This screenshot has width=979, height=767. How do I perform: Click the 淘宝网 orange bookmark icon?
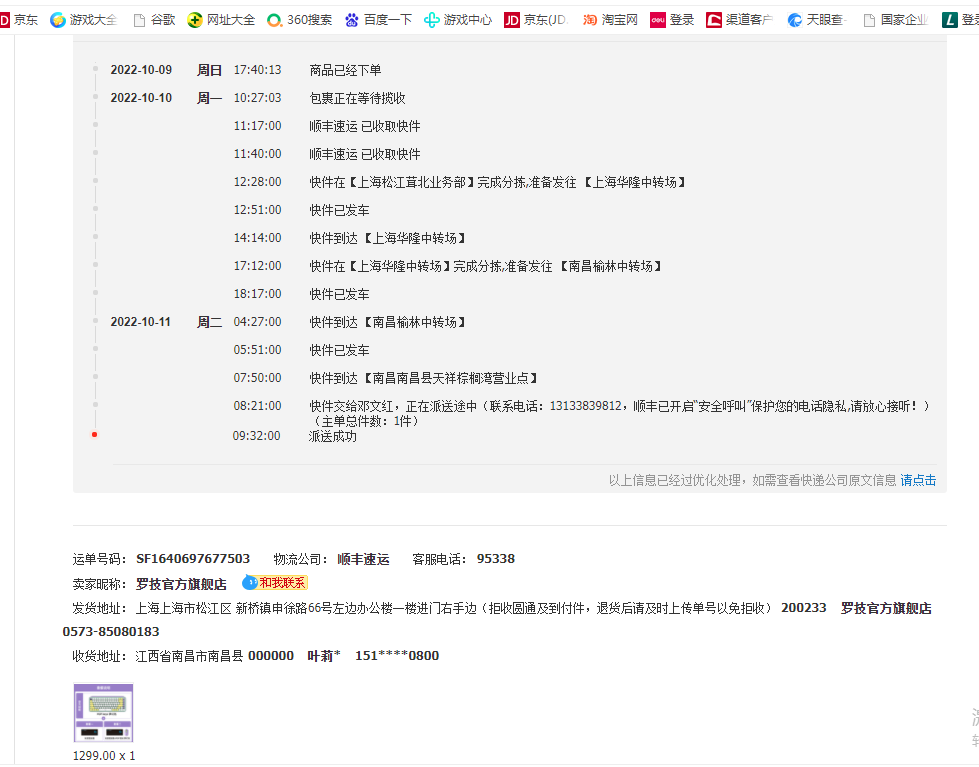coord(589,20)
